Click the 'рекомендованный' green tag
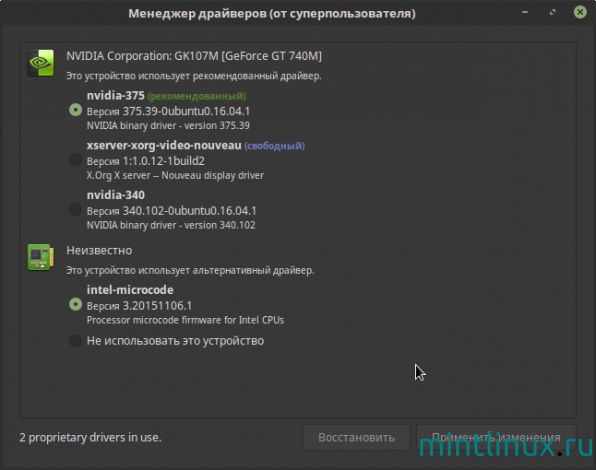 [197, 96]
